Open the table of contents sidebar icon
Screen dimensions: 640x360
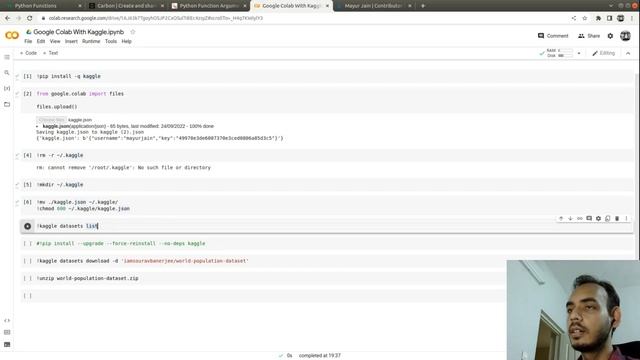coord(7,57)
